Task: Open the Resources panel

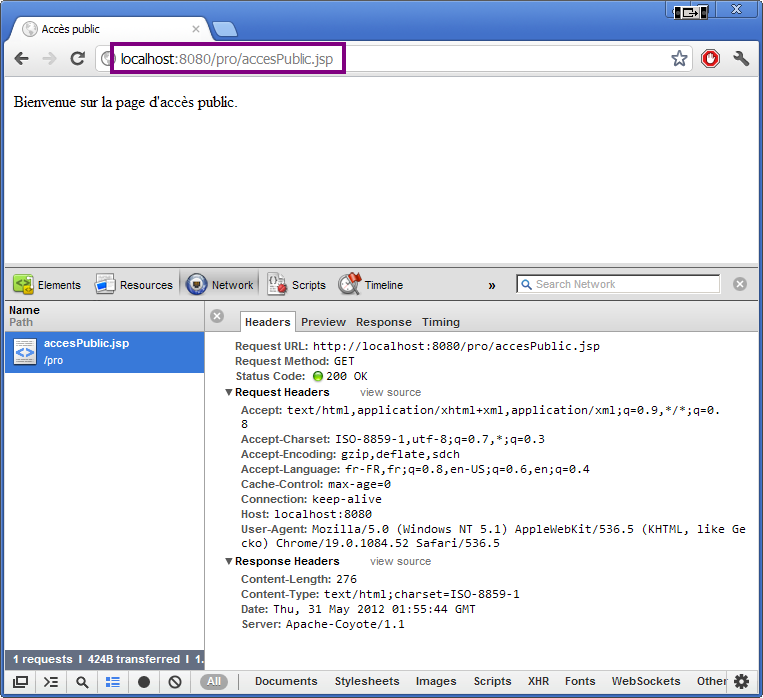Action: [134, 285]
